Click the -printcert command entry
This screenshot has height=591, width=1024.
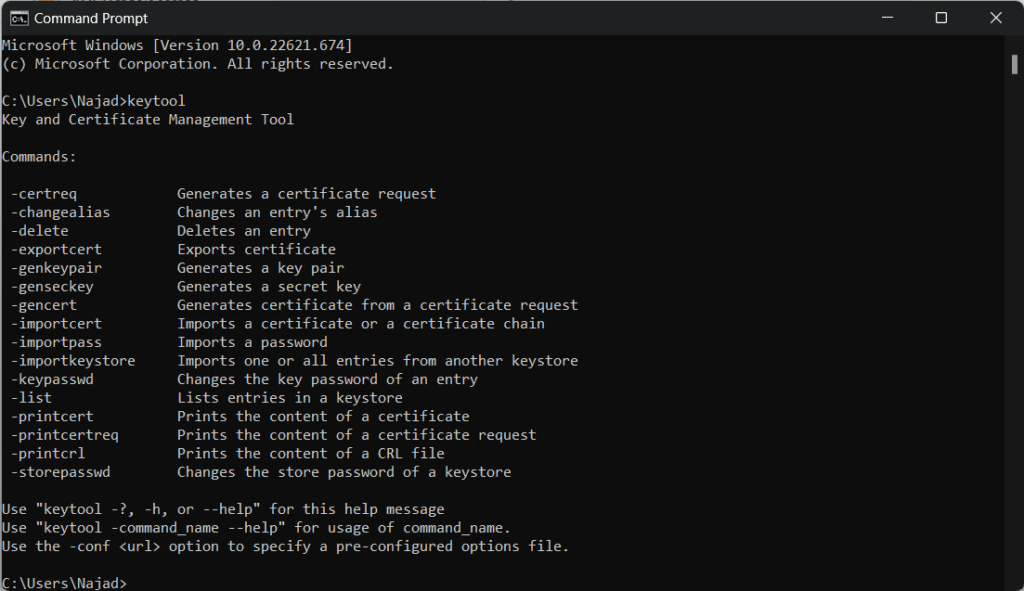click(x=48, y=416)
